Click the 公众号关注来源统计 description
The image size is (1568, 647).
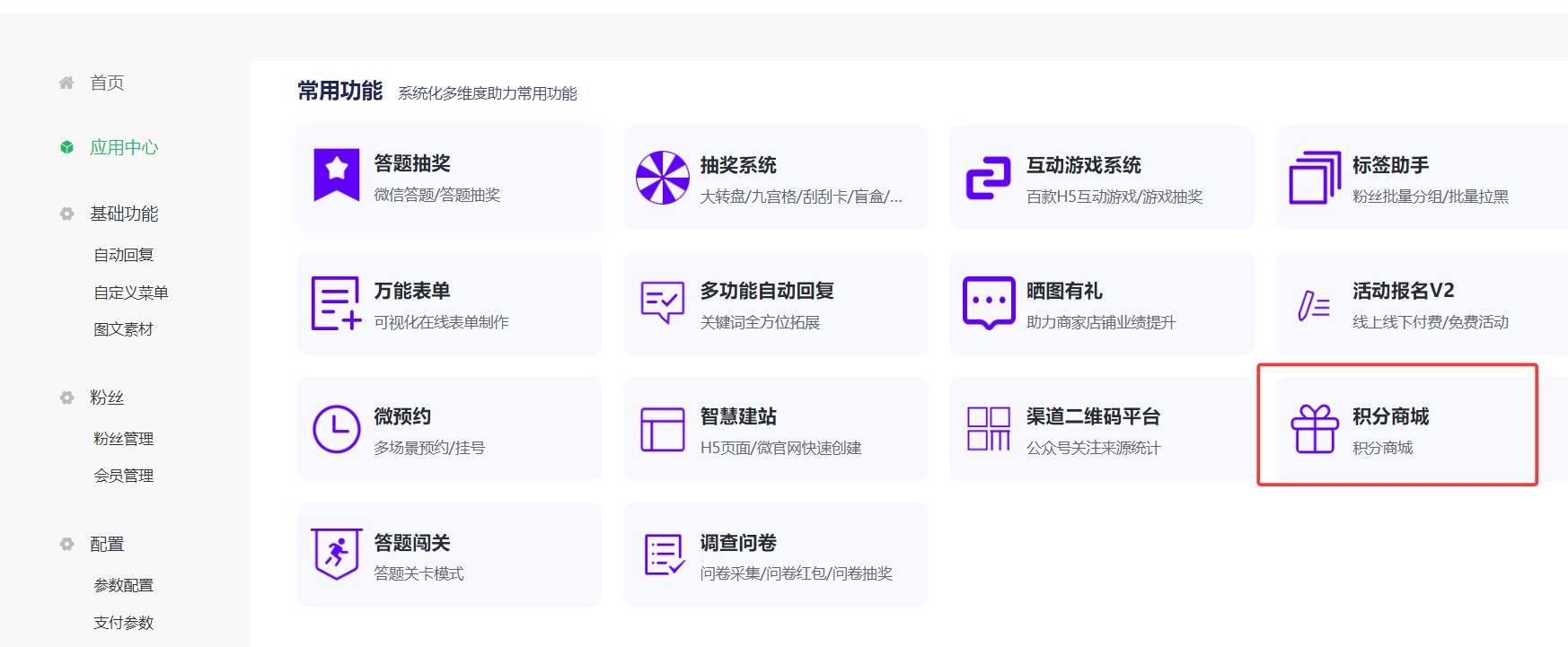pos(1094,448)
